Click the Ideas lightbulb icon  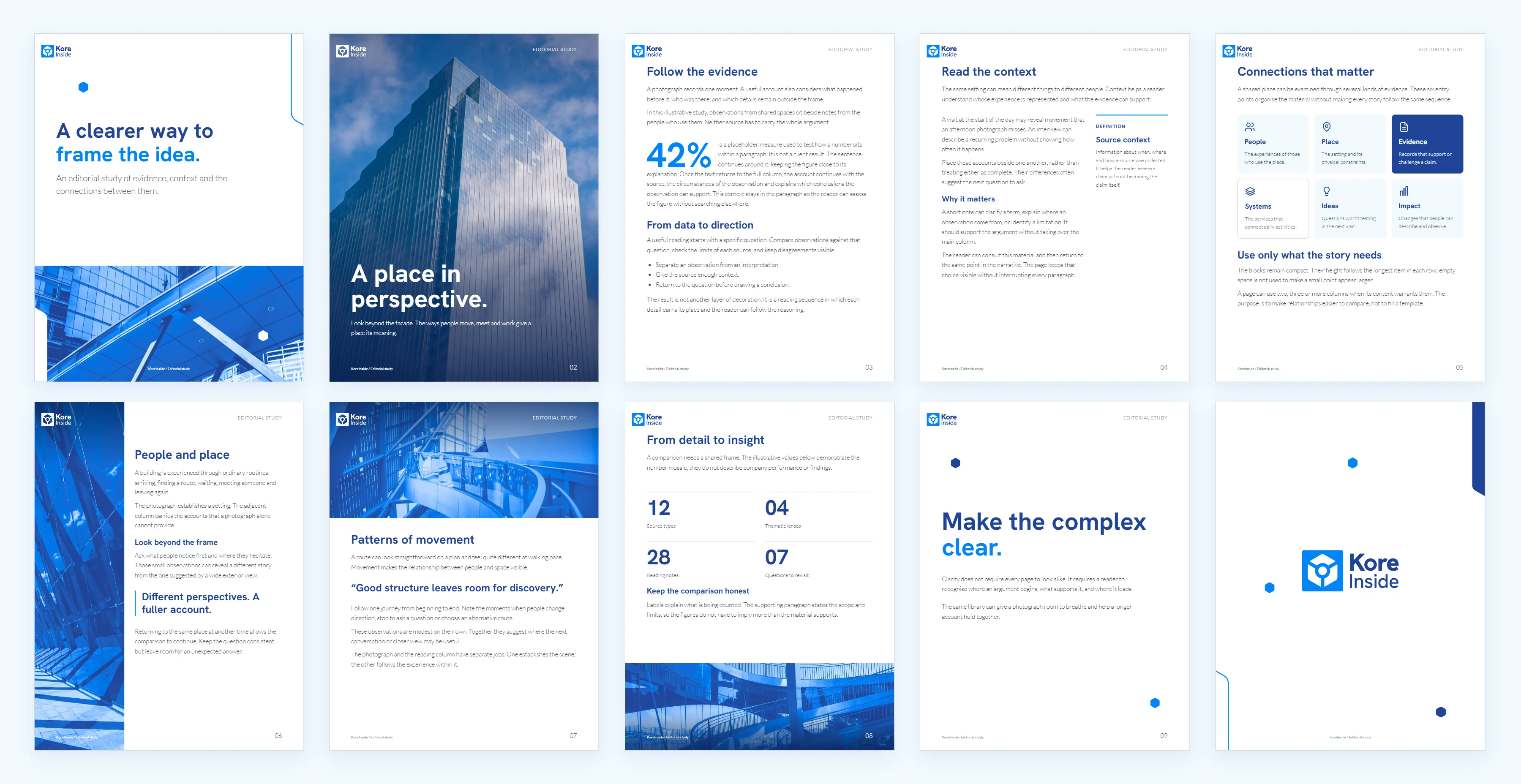(1326, 191)
